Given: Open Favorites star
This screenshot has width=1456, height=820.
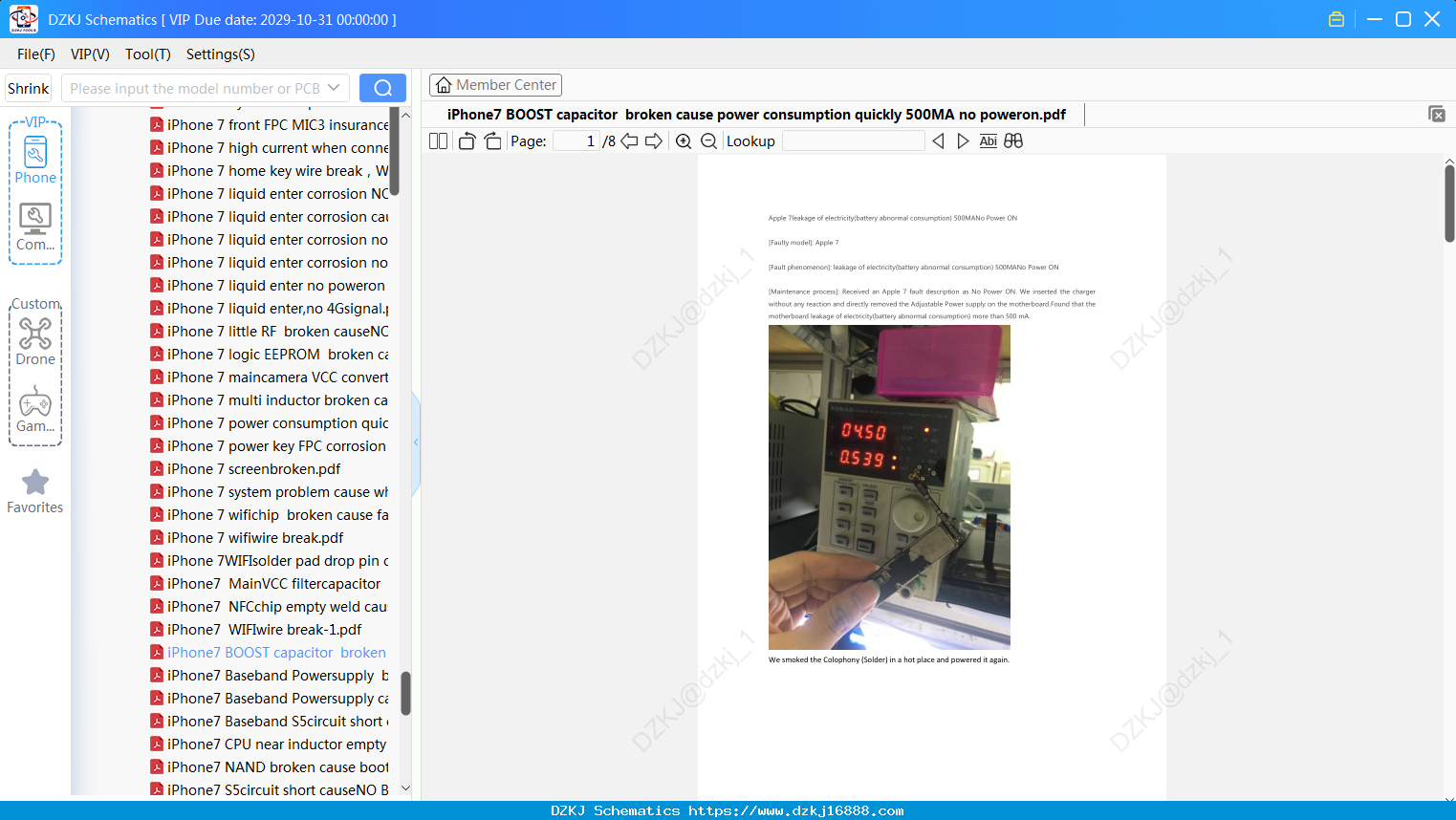Looking at the screenshot, I should pyautogui.click(x=35, y=492).
